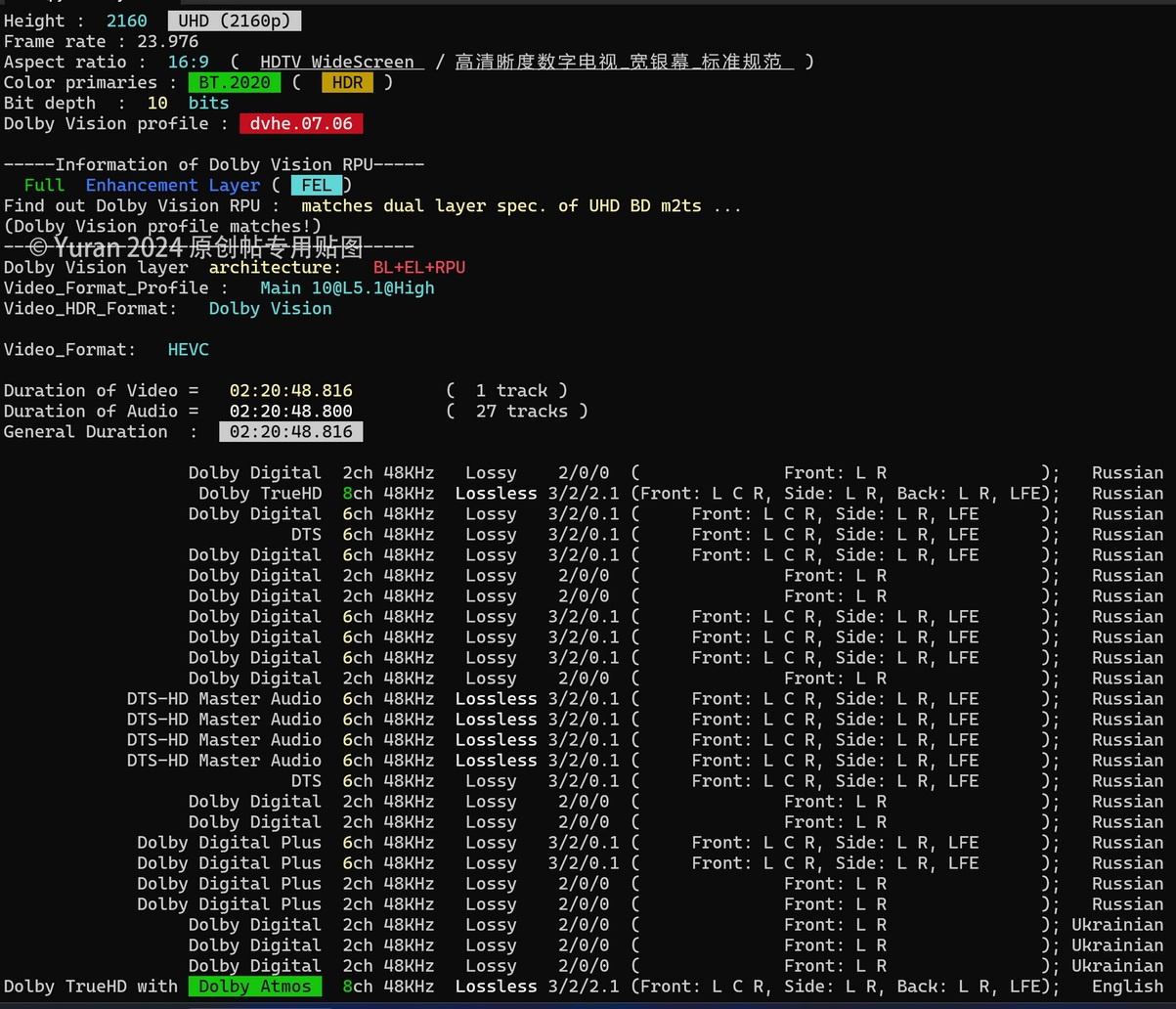The image size is (1176, 1009).
Task: Select the highlighted General Duration value
Action: tap(291, 431)
